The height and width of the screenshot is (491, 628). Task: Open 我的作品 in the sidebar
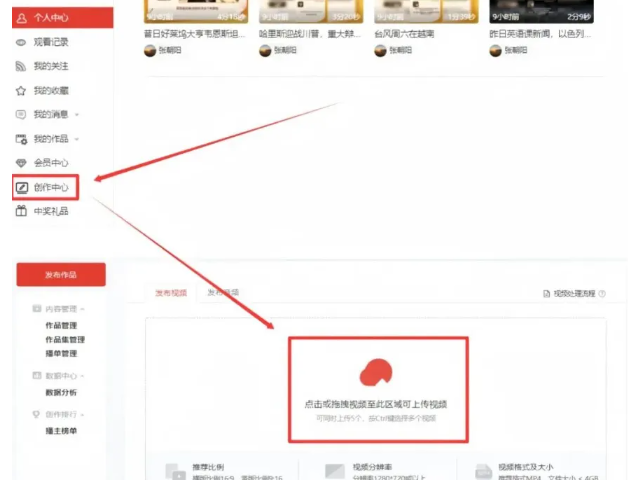(x=51, y=139)
